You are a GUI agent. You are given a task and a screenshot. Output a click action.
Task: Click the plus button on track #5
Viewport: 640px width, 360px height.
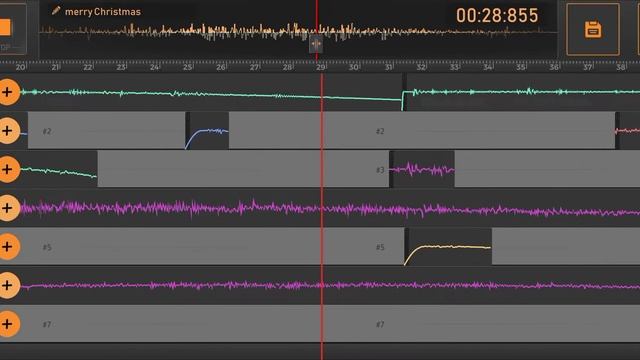pyautogui.click(x=8, y=247)
